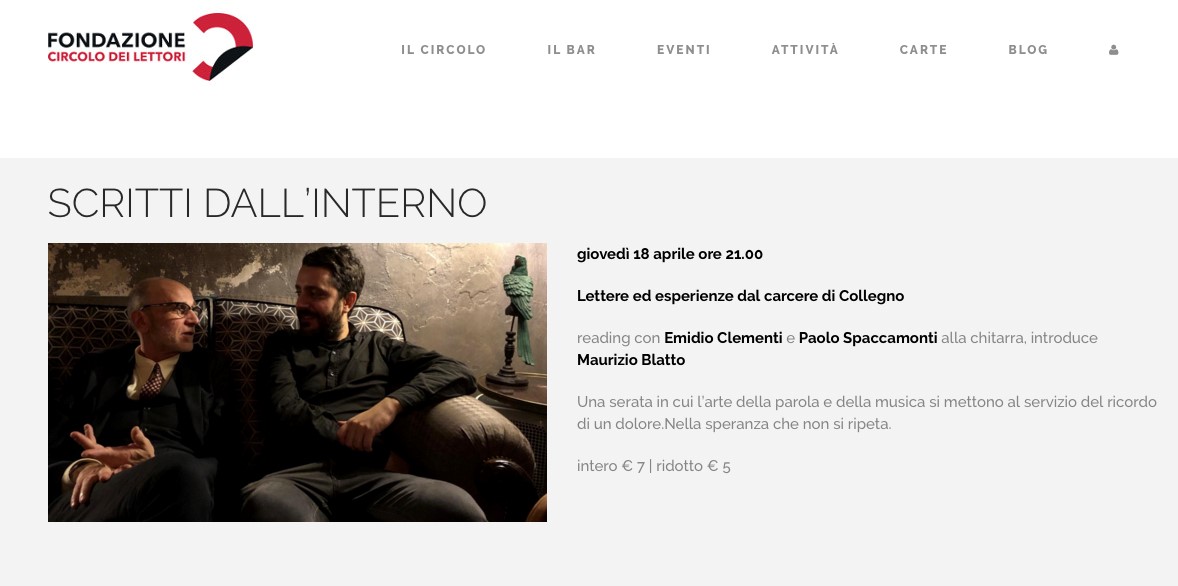This screenshot has width=1178, height=586.
Task: Open the EVENTI menu item
Action: [684, 50]
